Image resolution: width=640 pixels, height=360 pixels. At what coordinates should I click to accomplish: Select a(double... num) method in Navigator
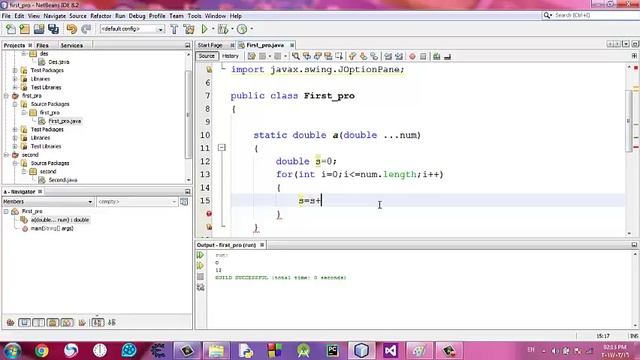[x=60, y=220]
